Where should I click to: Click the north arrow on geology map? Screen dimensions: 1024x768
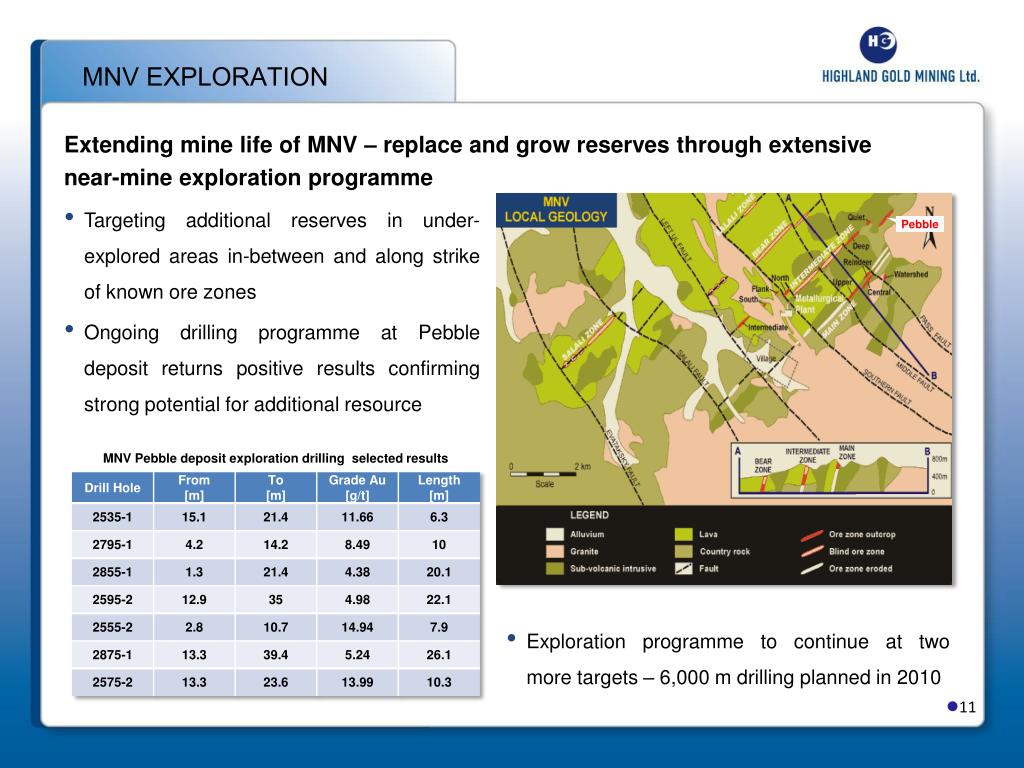pos(930,229)
